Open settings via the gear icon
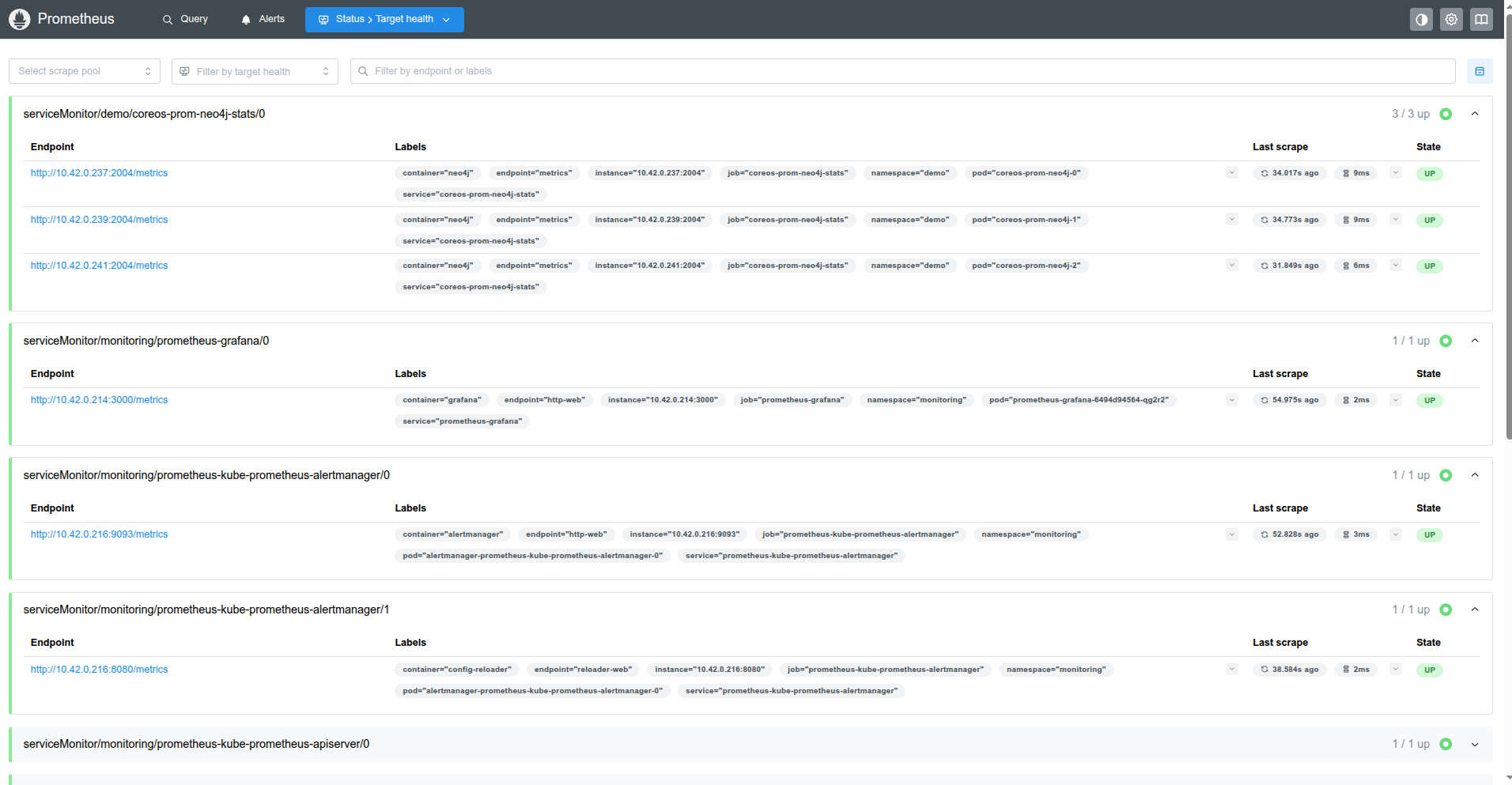1512x785 pixels. coord(1451,20)
